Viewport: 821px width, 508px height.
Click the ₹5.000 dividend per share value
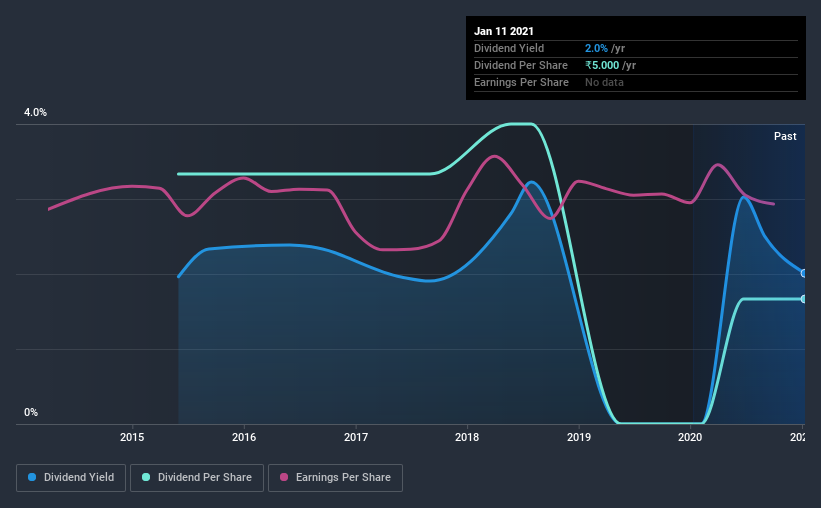pyautogui.click(x=602, y=65)
